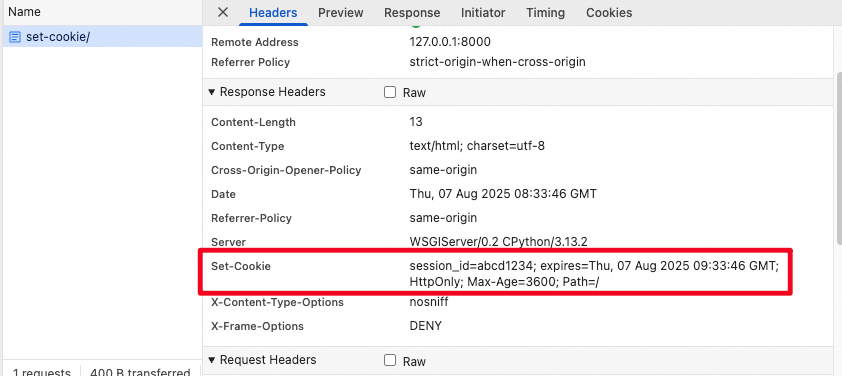
Task: Close the request details panel with X
Action: 222,12
